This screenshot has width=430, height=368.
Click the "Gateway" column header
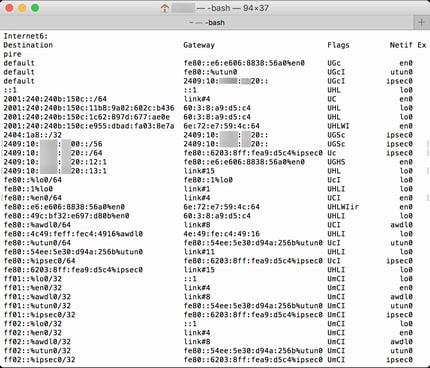[x=199, y=45]
